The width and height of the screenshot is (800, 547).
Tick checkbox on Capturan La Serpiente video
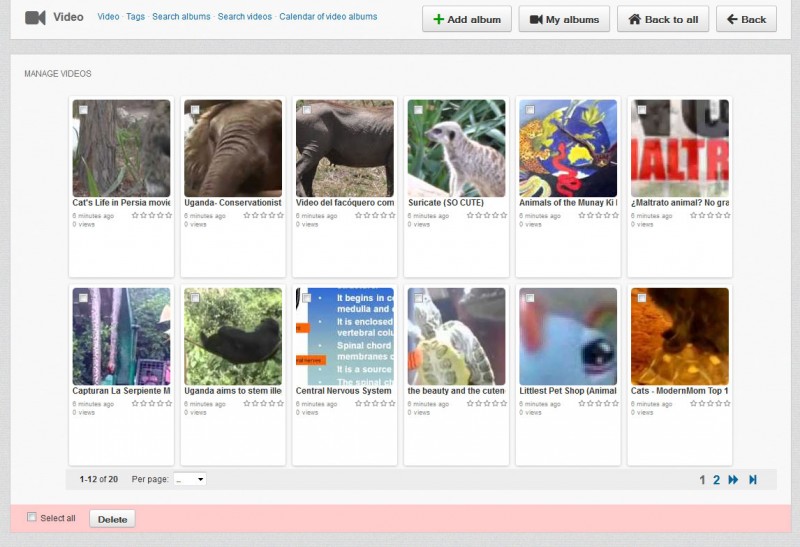pyautogui.click(x=83, y=297)
